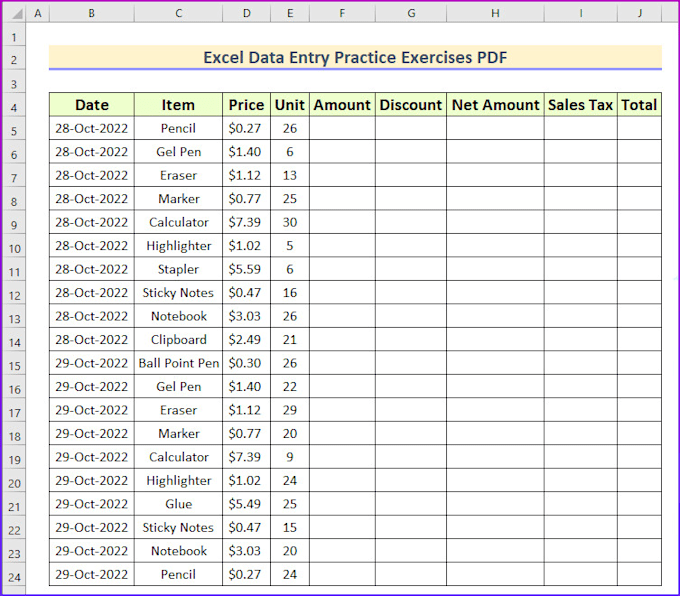This screenshot has width=680, height=596.
Task: Select column header H
Action: pos(495,13)
